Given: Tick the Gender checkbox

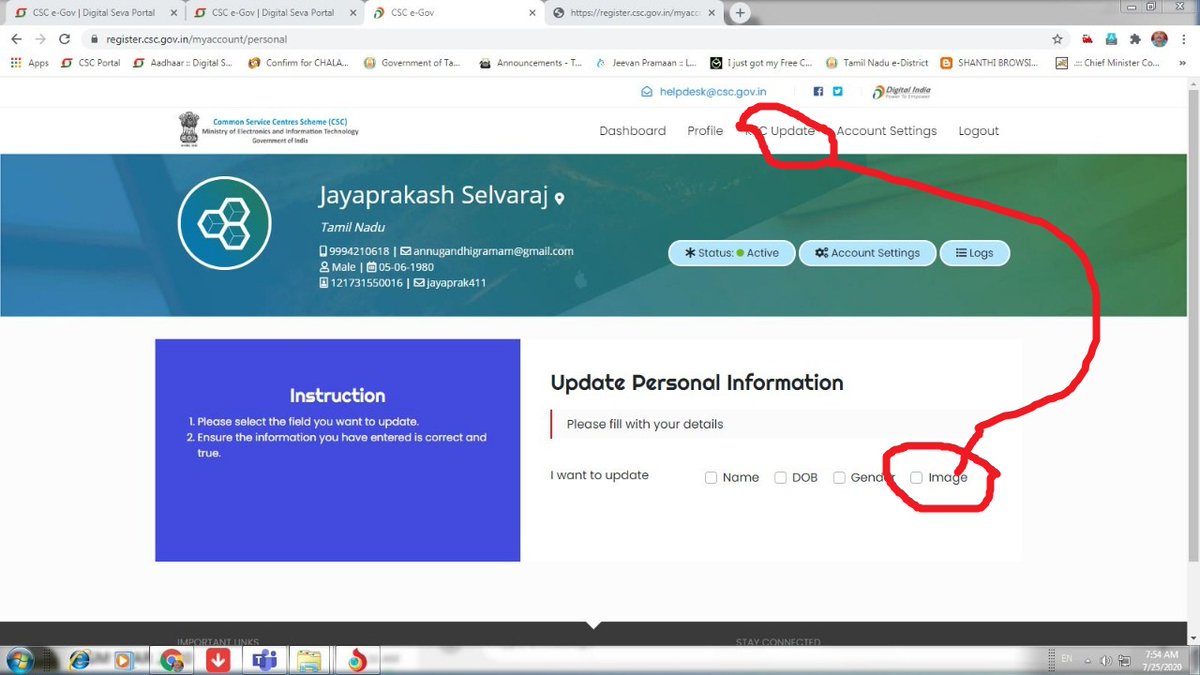Looking at the screenshot, I should pos(840,478).
